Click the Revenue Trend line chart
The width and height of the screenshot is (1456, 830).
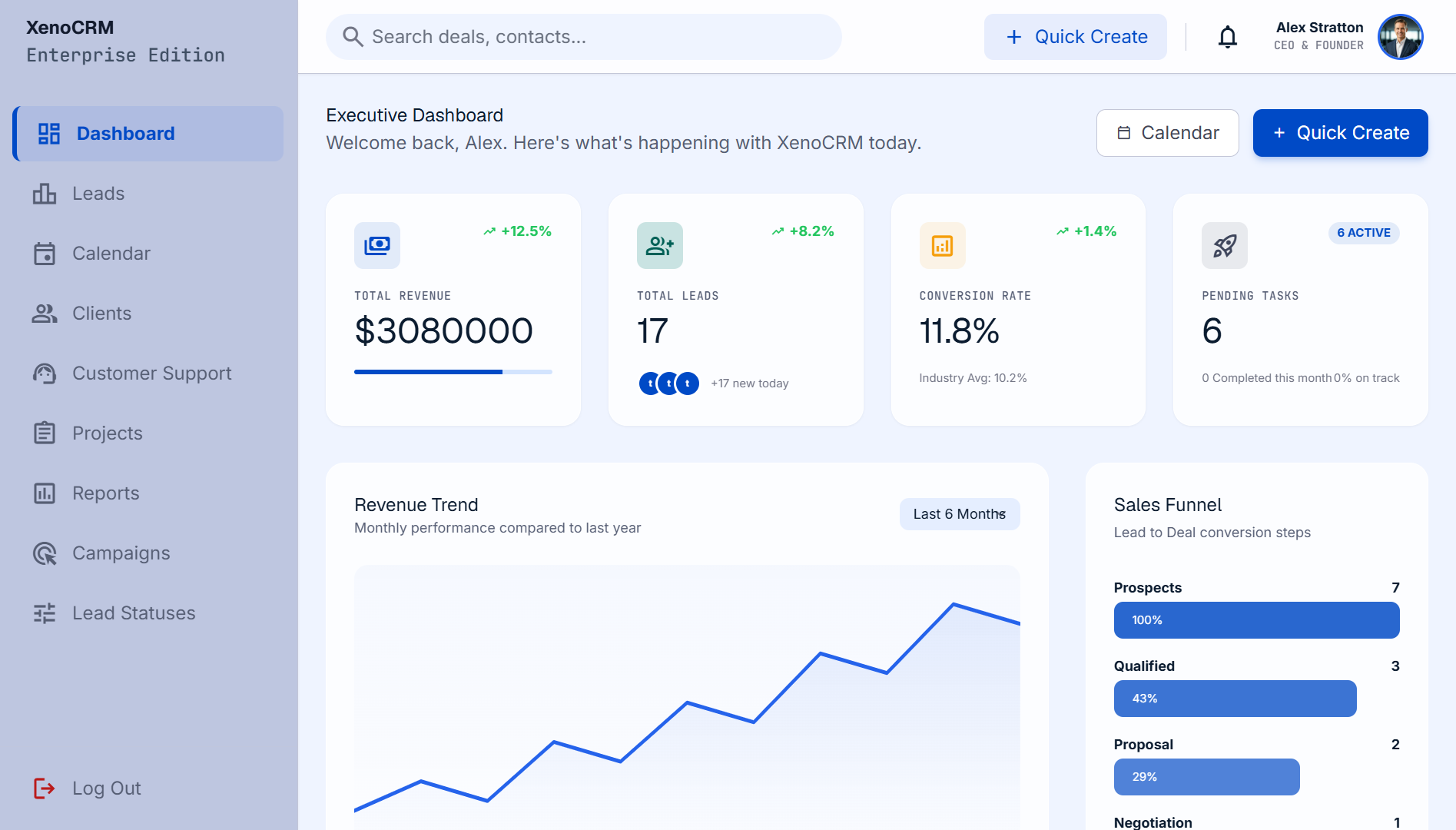[x=687, y=698]
